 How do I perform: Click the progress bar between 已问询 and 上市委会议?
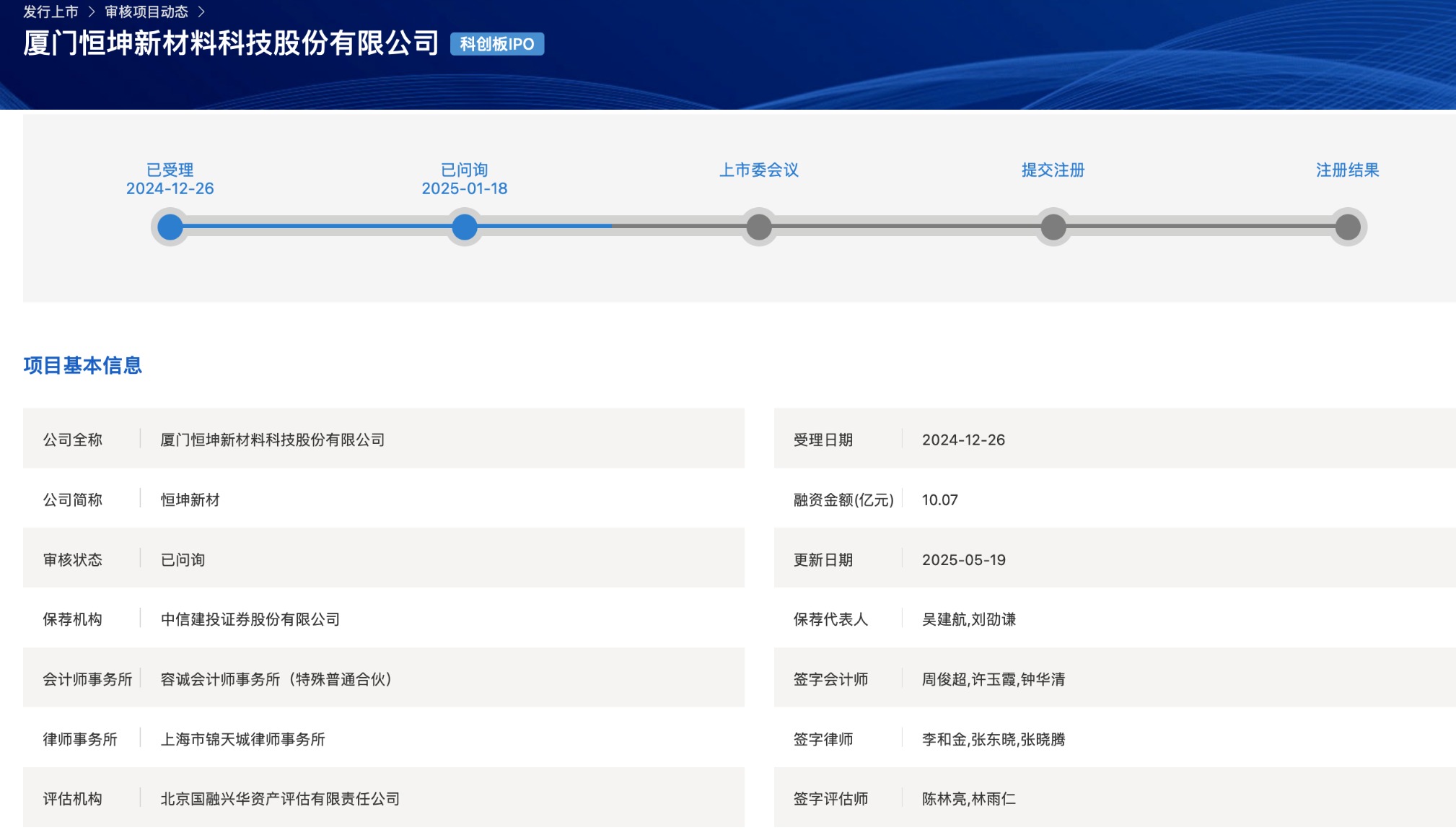(612, 226)
